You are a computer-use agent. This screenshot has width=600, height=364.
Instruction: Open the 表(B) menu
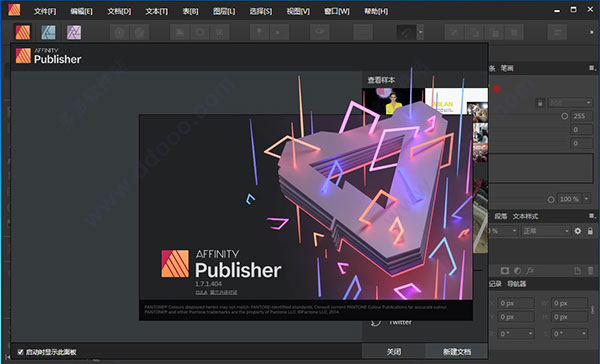(x=190, y=11)
